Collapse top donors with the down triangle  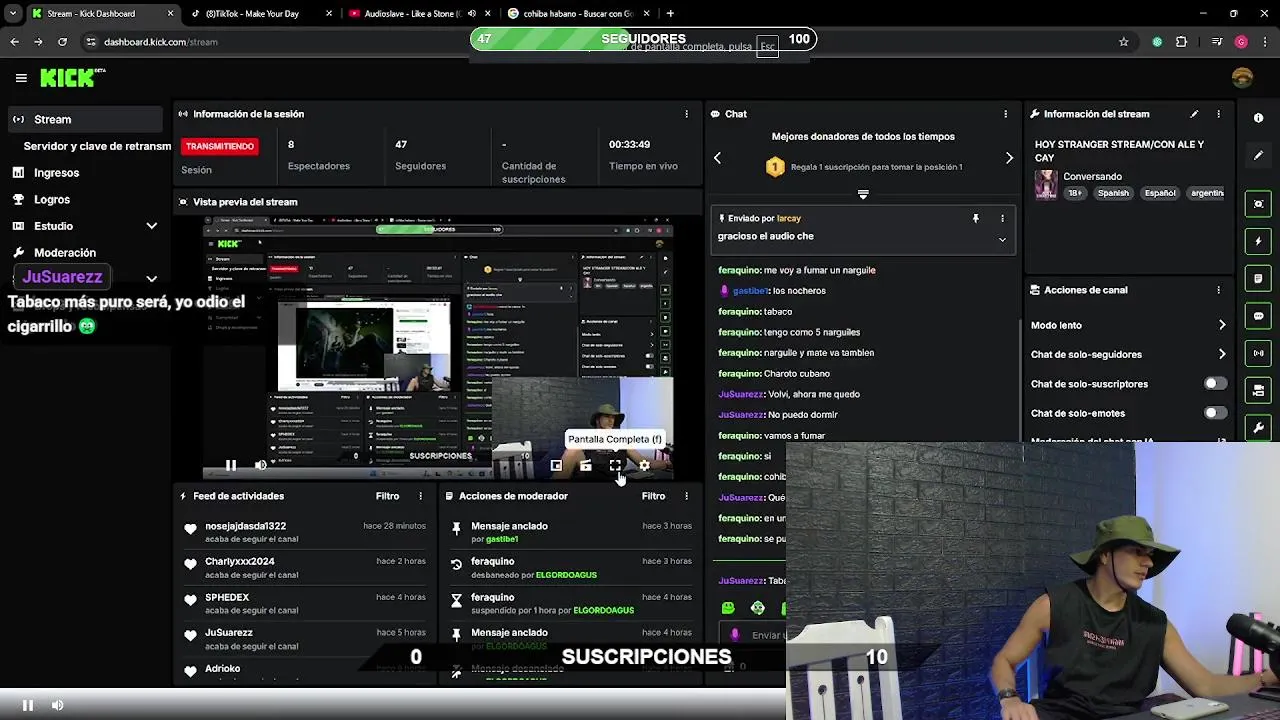click(863, 194)
